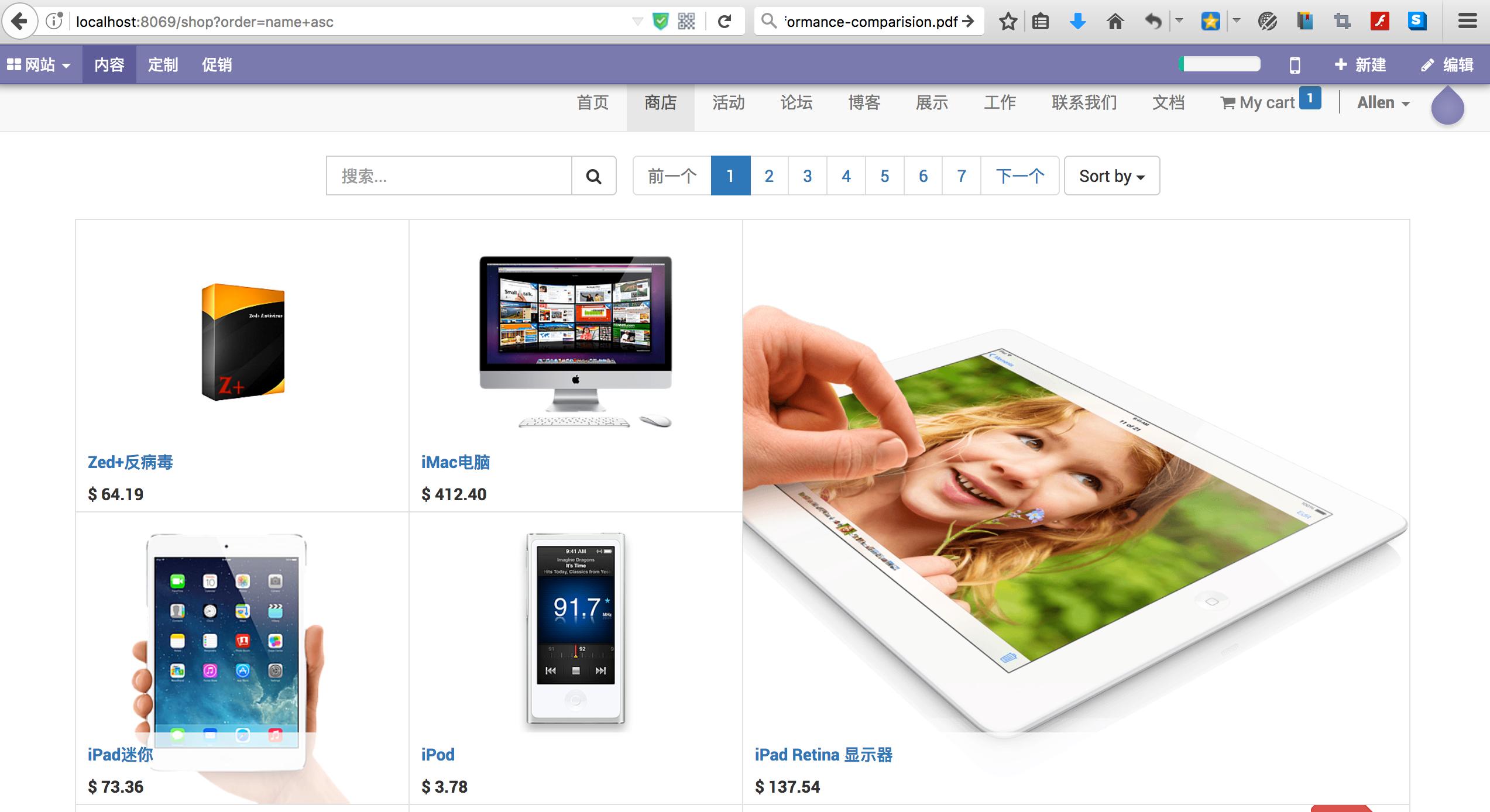Click the blue download arrow icon
Screen dimensions: 1490x812
point(1077,21)
